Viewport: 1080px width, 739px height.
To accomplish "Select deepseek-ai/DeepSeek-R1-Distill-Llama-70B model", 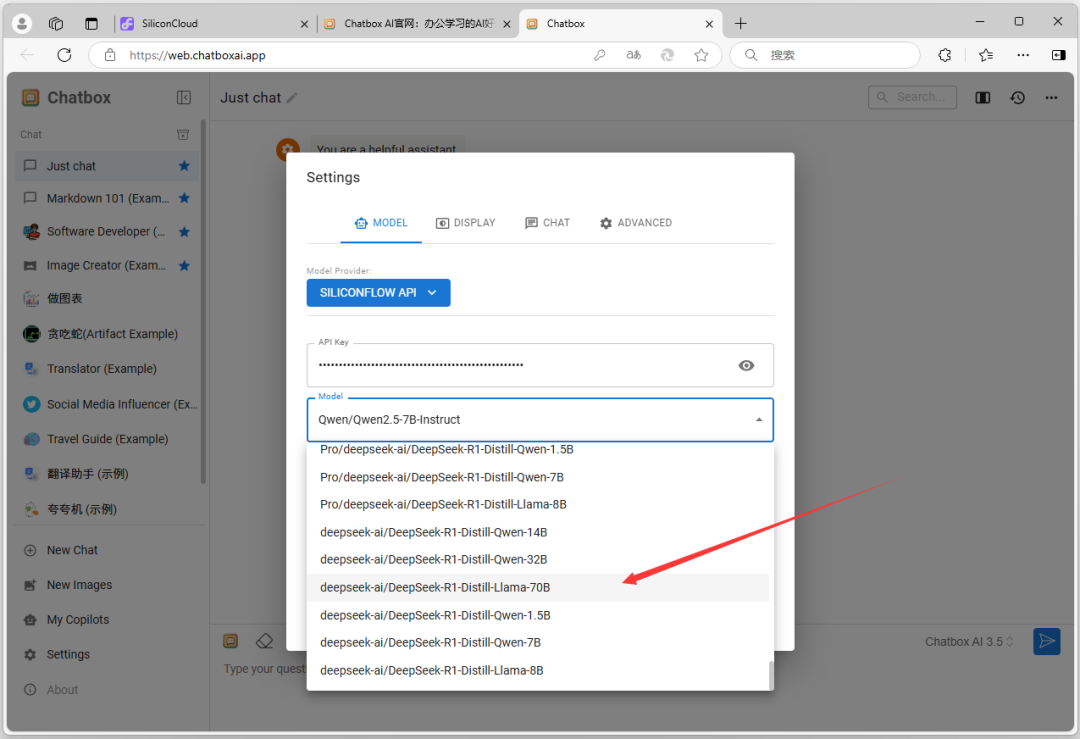I will pos(537,587).
